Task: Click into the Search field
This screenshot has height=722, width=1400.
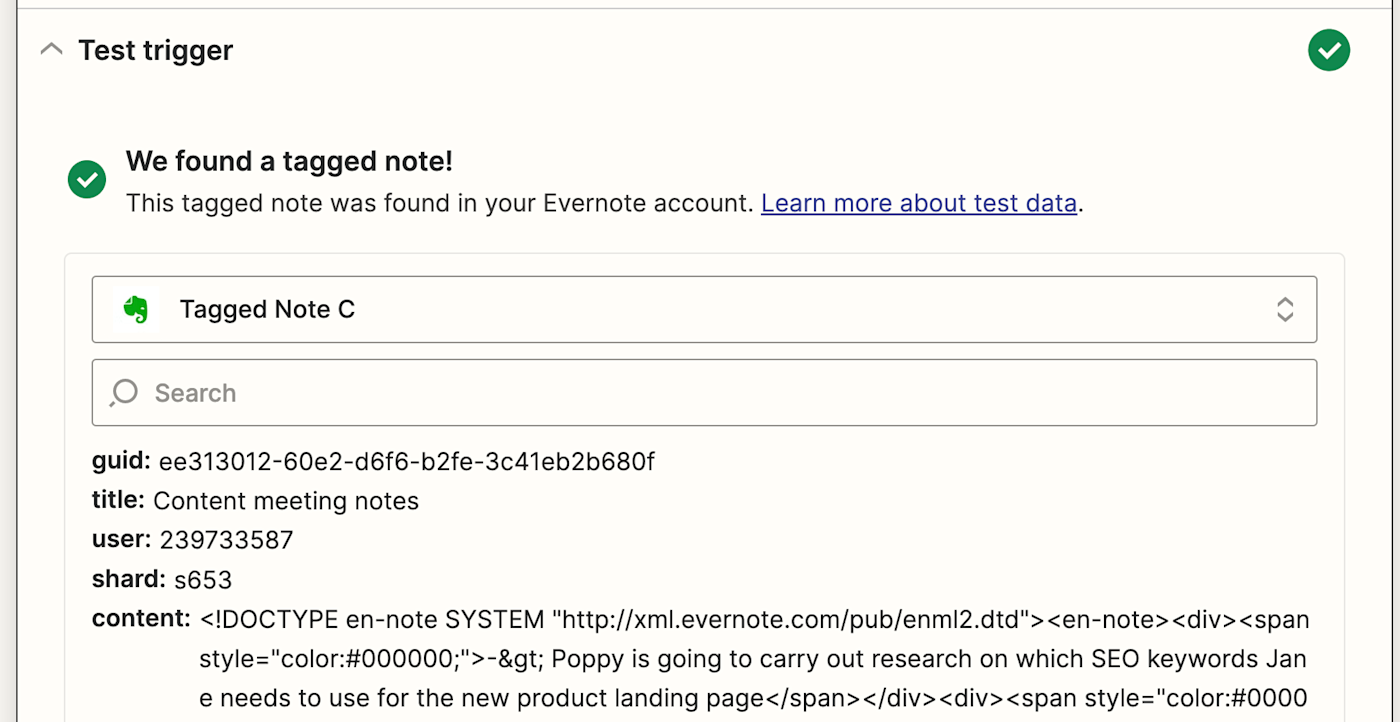Action: click(700, 393)
